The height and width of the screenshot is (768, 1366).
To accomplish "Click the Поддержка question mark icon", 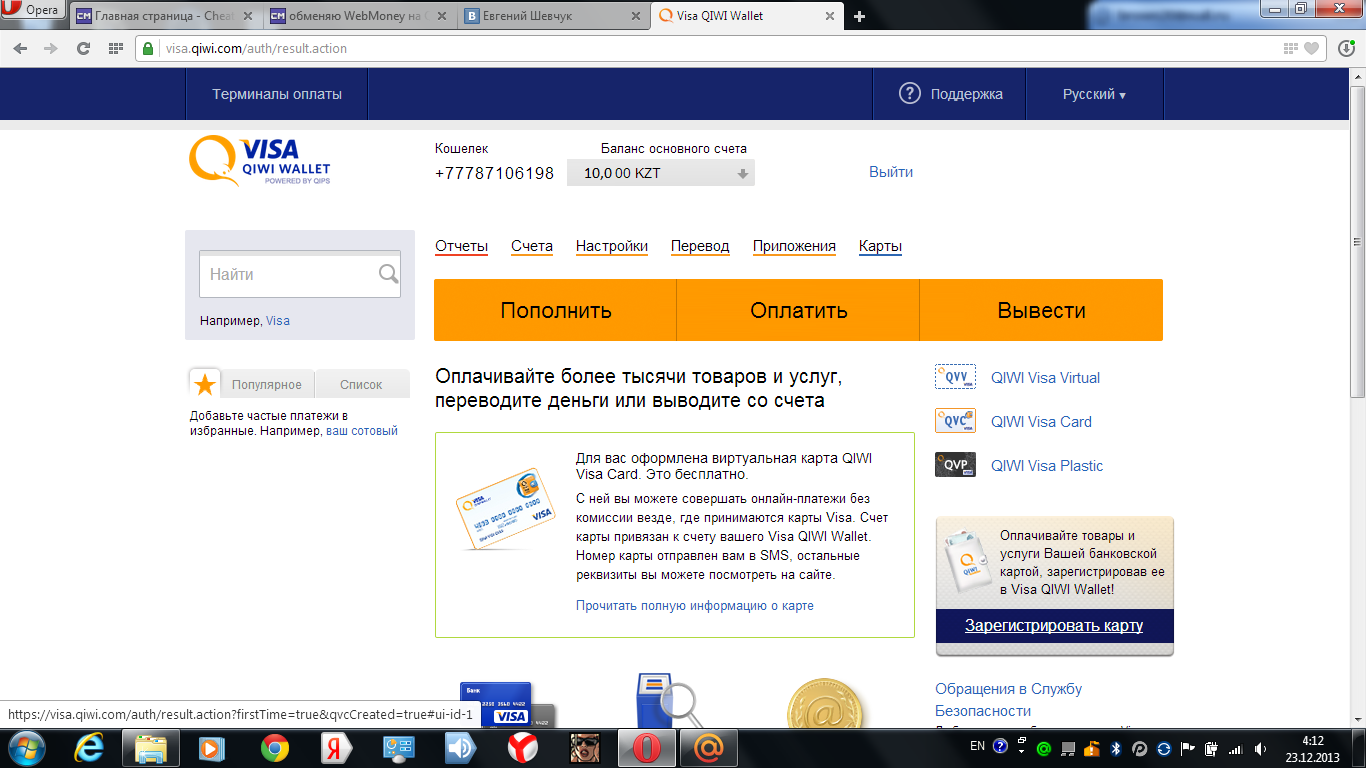I will pyautogui.click(x=909, y=93).
